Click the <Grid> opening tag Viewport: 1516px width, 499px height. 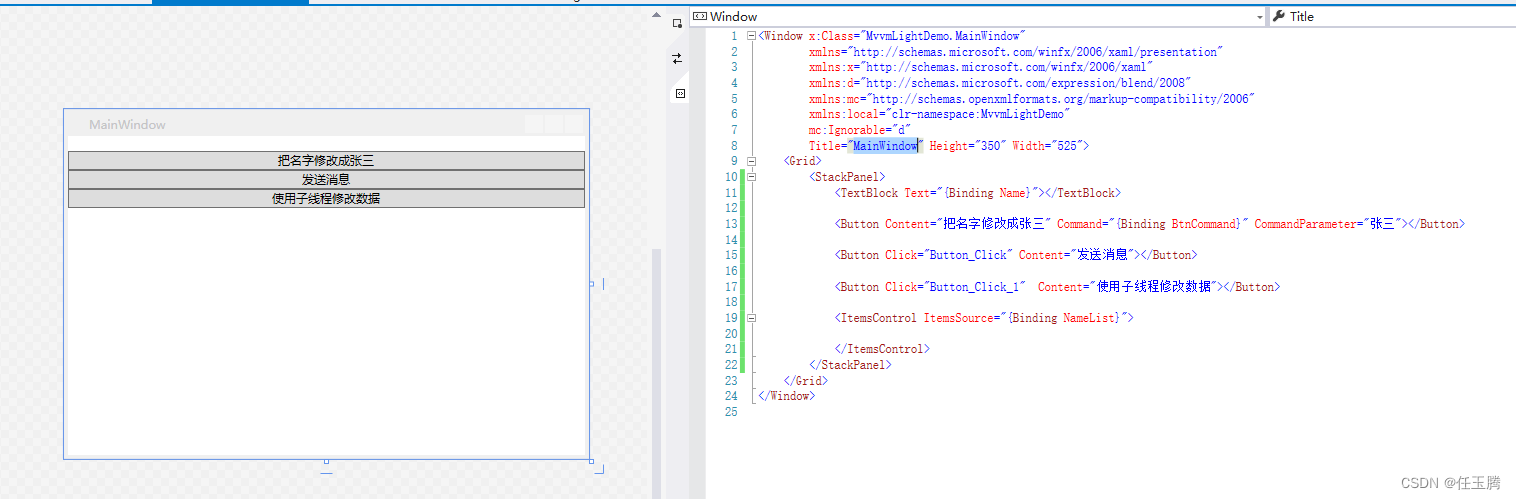pos(803,161)
